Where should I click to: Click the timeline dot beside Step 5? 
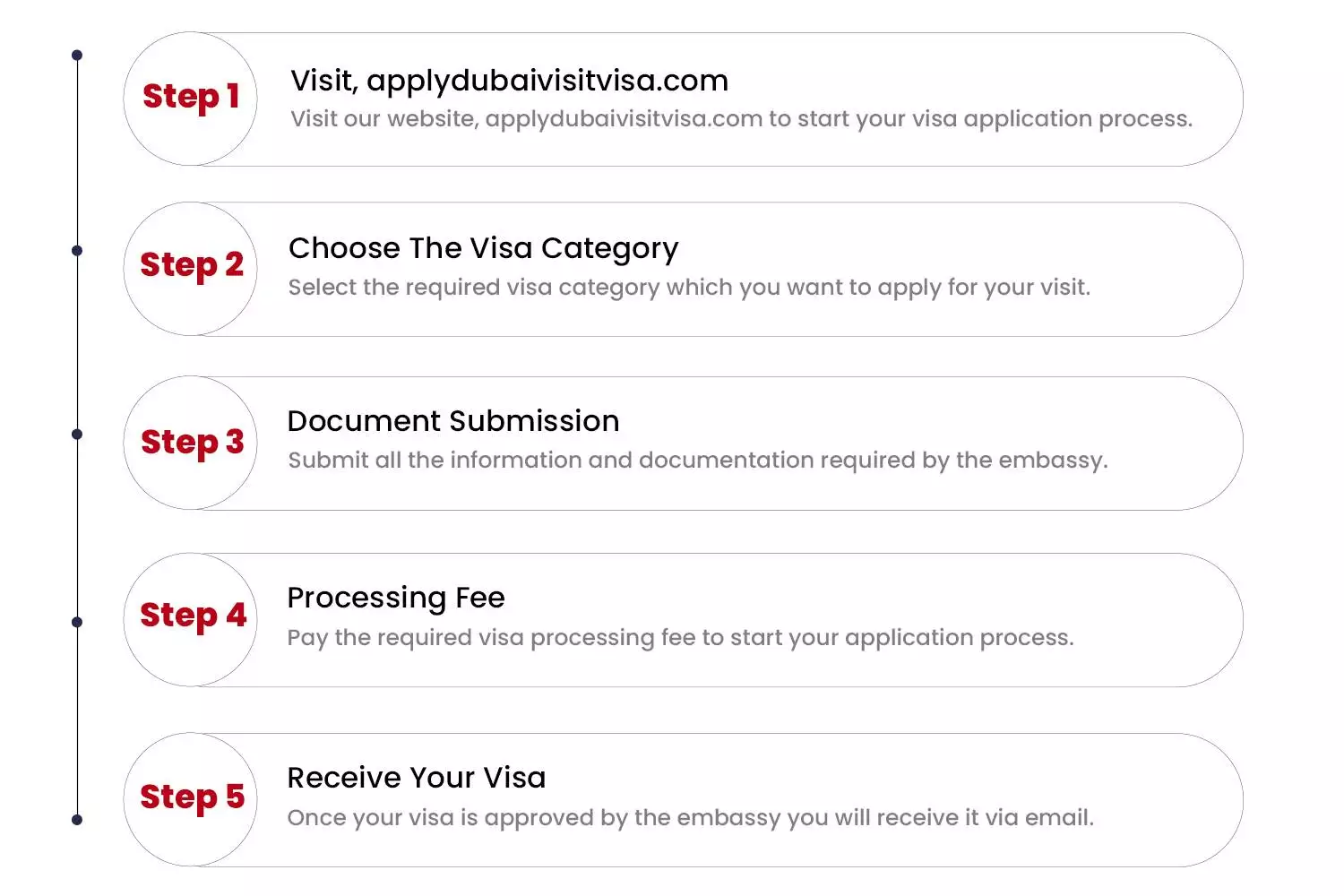(x=77, y=820)
